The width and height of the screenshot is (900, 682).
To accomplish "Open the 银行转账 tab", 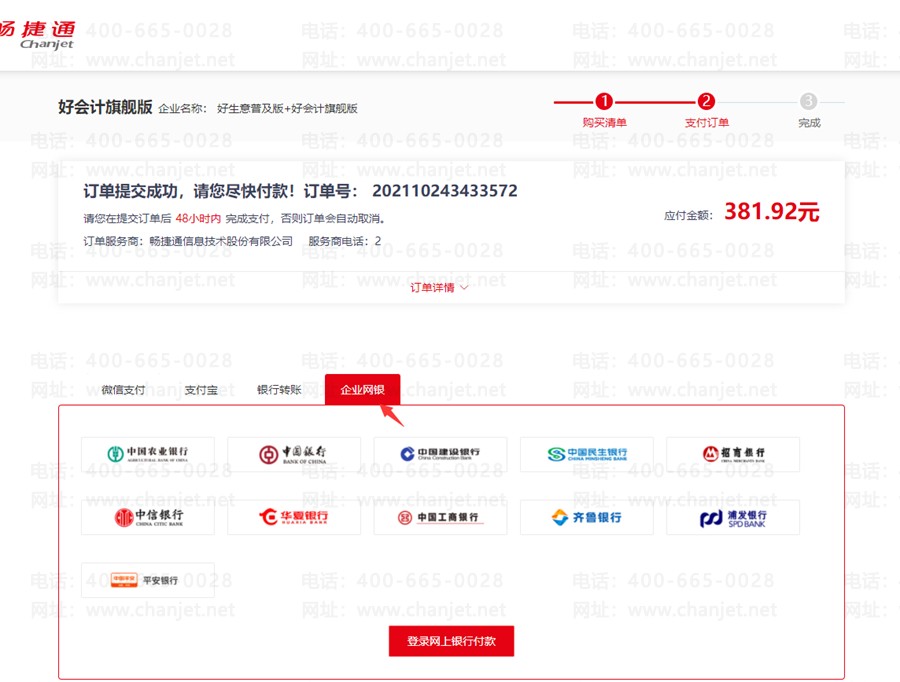I will (279, 390).
